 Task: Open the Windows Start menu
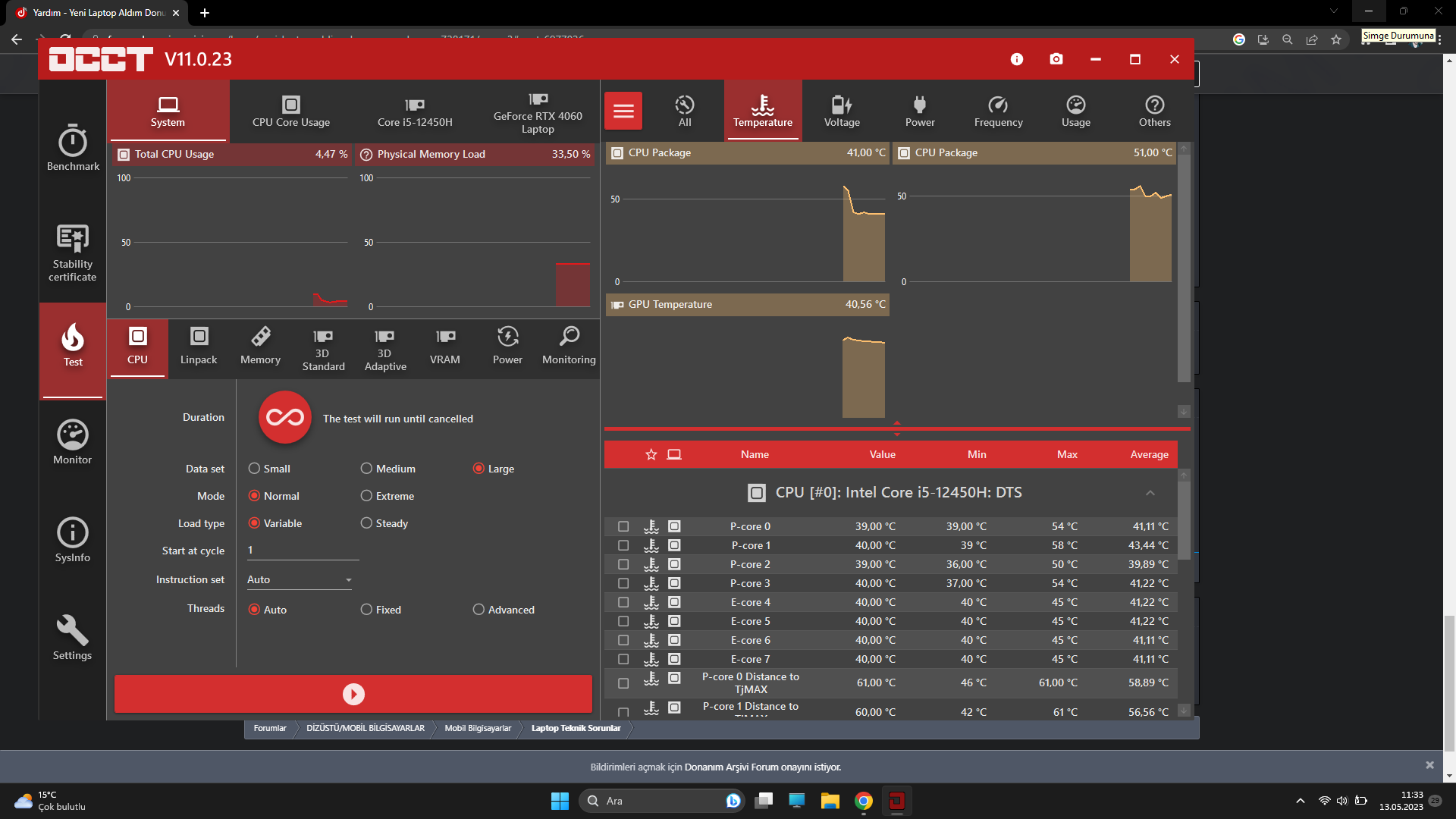560,801
